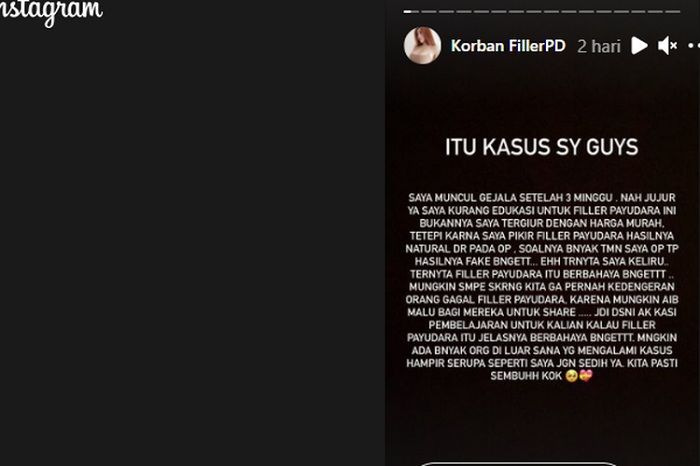Click the Korban FillerPD username
Viewport: 700px width, 466px height.
pos(508,46)
